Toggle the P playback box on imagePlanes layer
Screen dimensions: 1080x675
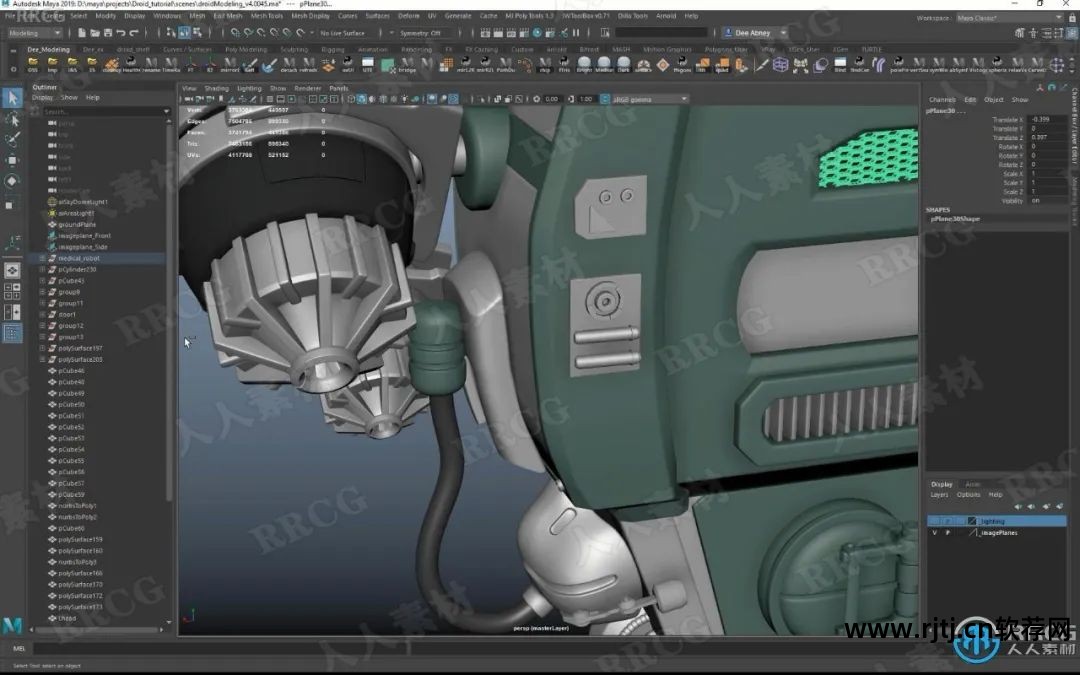point(947,533)
